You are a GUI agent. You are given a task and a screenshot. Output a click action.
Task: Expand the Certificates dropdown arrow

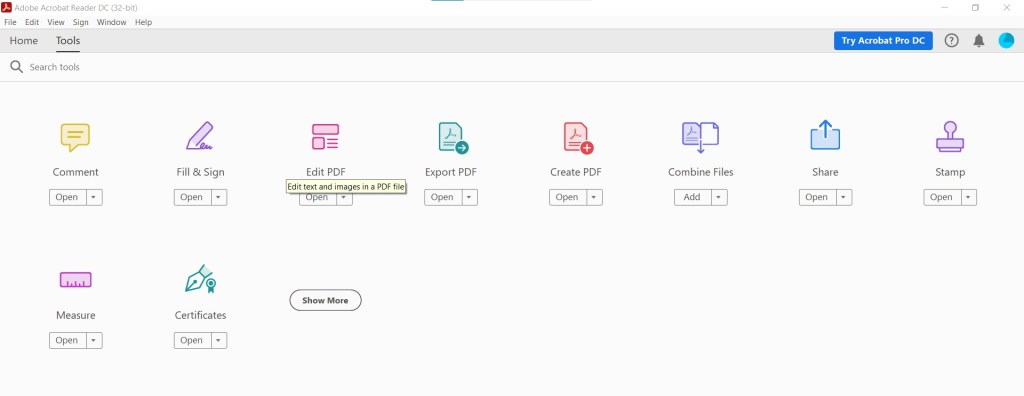(x=219, y=340)
